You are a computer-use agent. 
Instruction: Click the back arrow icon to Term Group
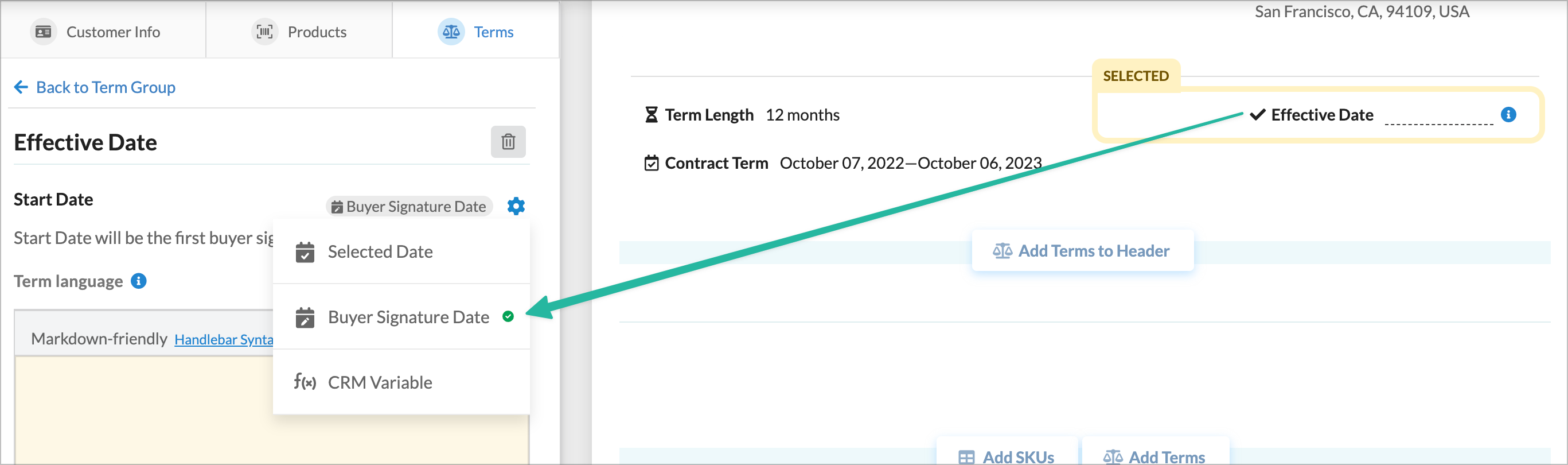tap(21, 87)
